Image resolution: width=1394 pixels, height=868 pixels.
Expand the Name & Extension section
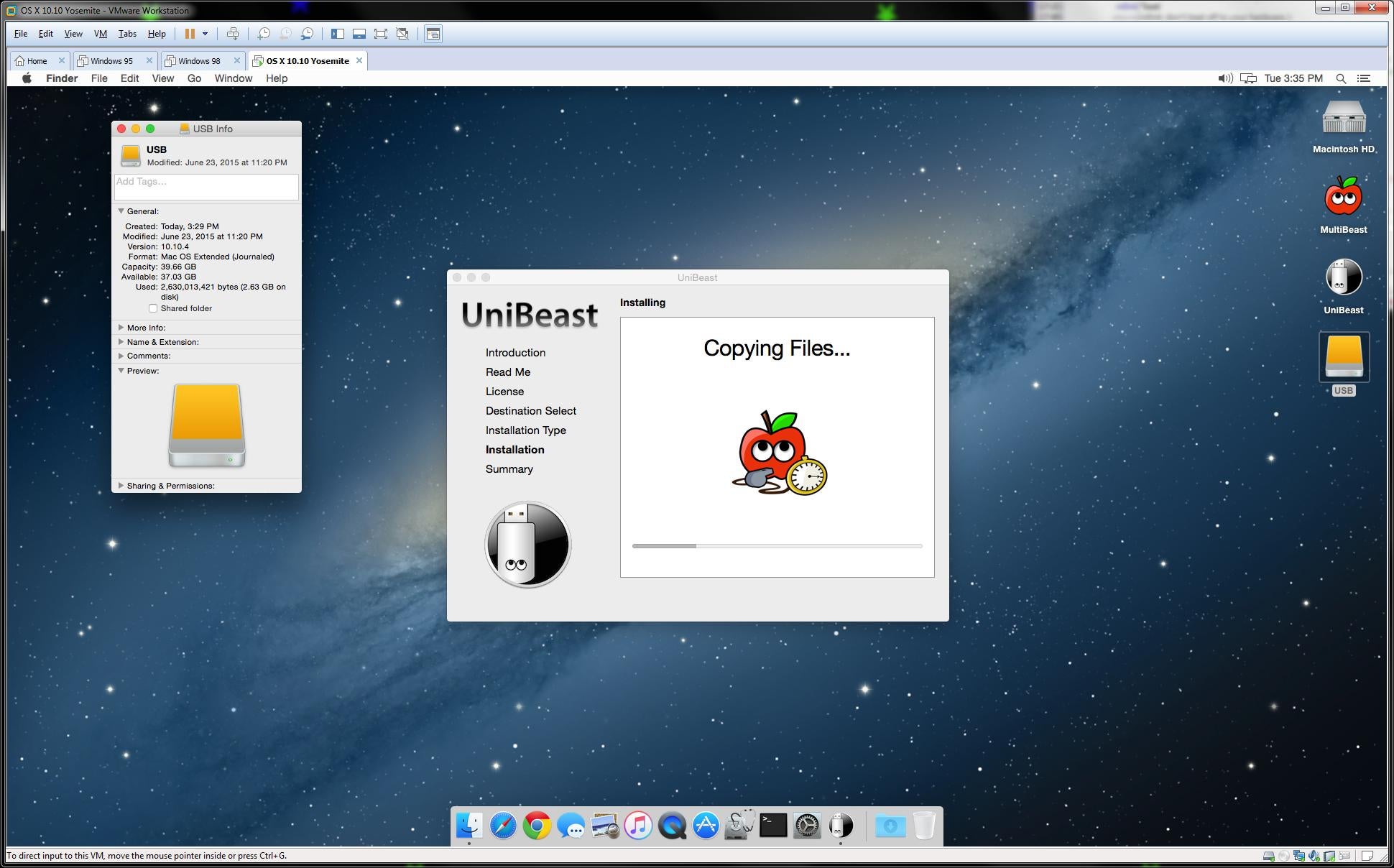tap(121, 342)
